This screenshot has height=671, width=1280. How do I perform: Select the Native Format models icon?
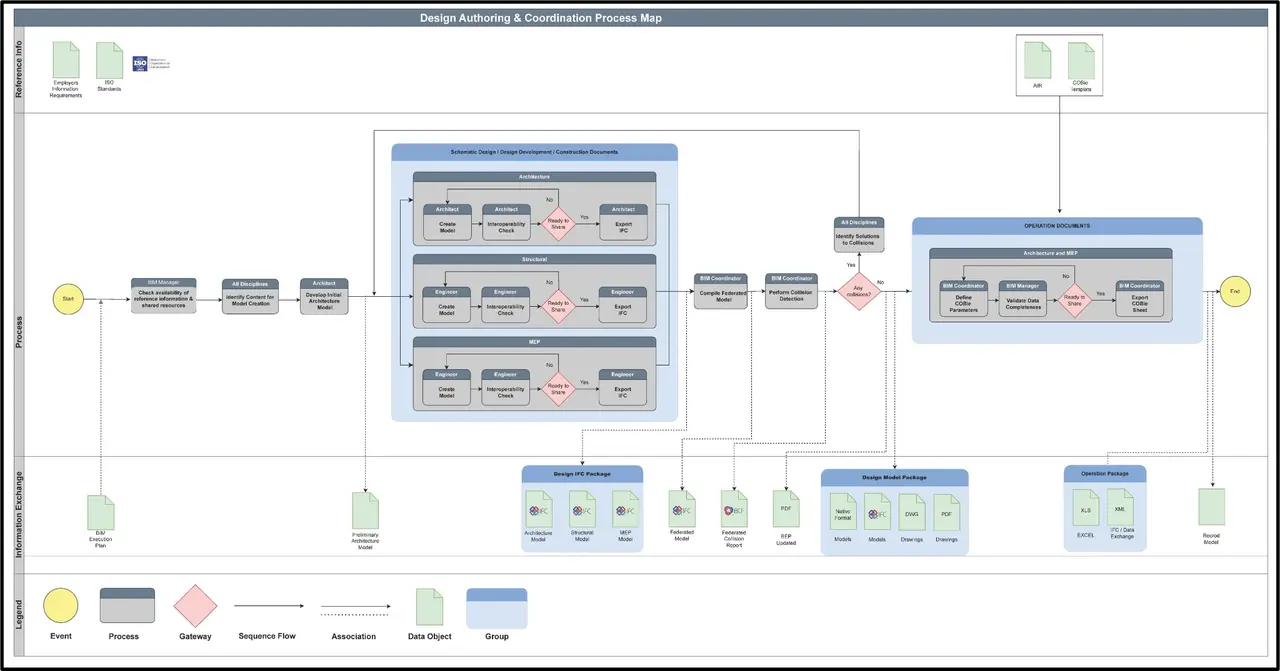pos(843,512)
